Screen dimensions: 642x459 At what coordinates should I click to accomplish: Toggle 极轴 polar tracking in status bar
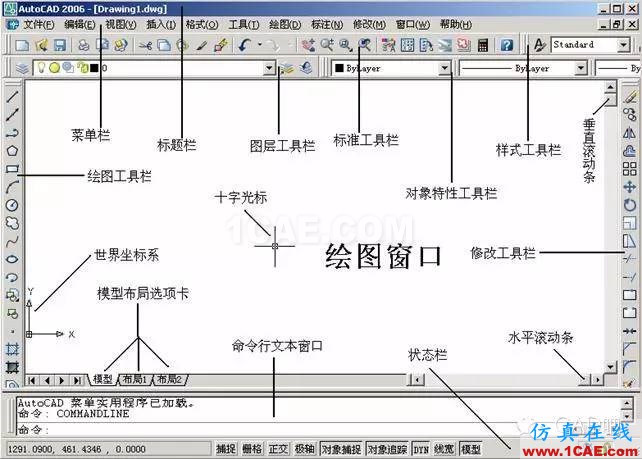[304, 449]
